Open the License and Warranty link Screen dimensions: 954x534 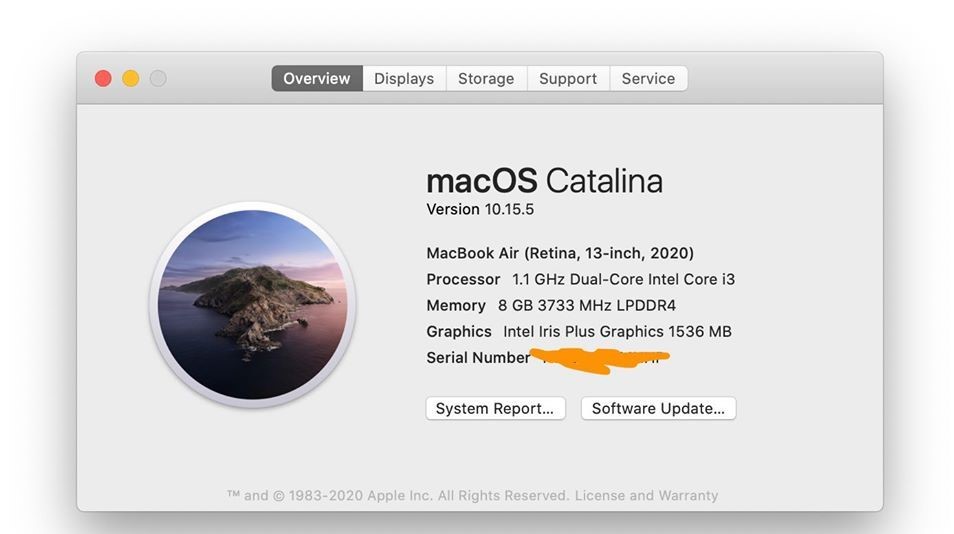tap(646, 495)
